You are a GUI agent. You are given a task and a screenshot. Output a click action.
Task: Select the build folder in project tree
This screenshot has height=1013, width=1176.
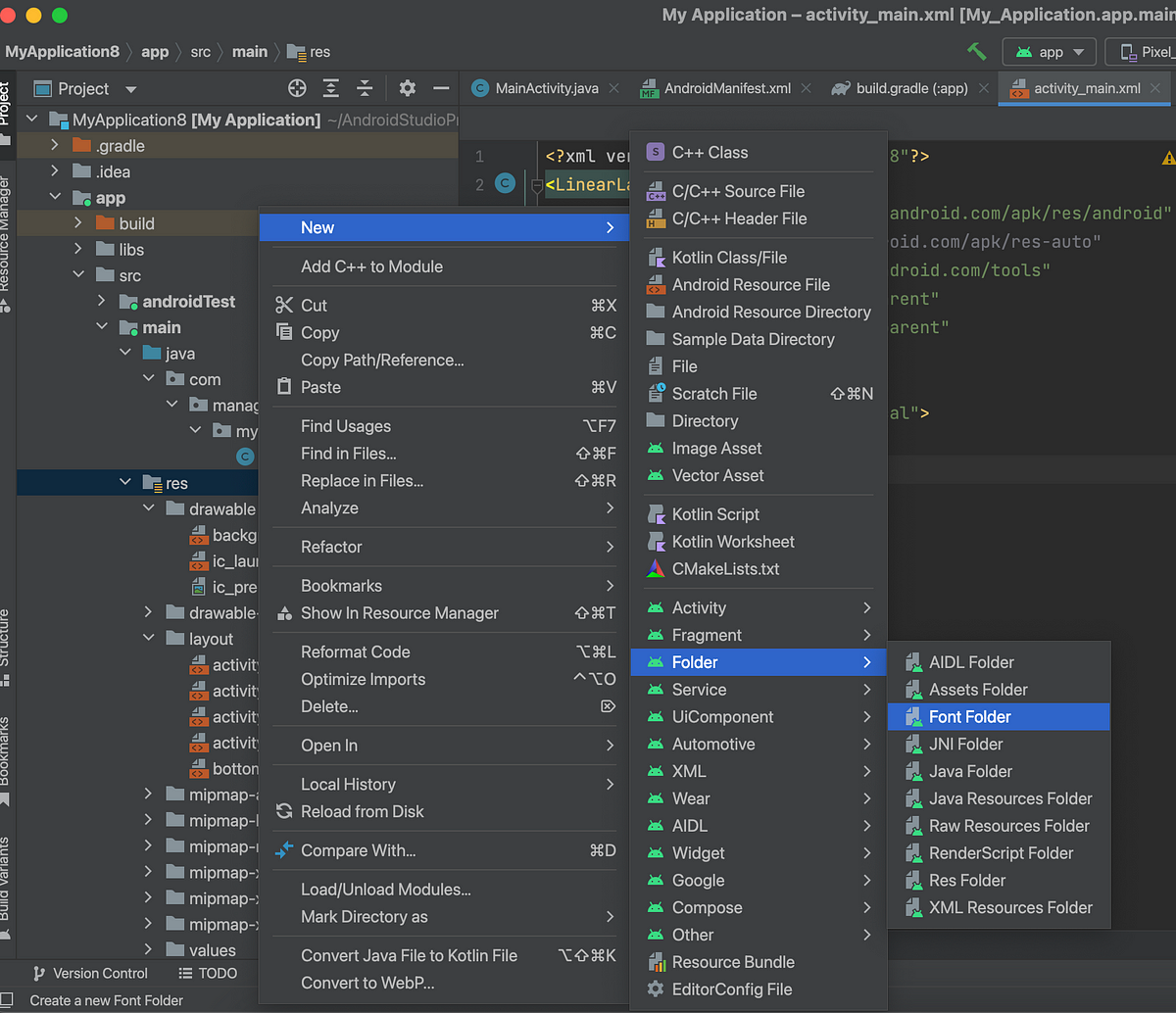pyautogui.click(x=137, y=223)
